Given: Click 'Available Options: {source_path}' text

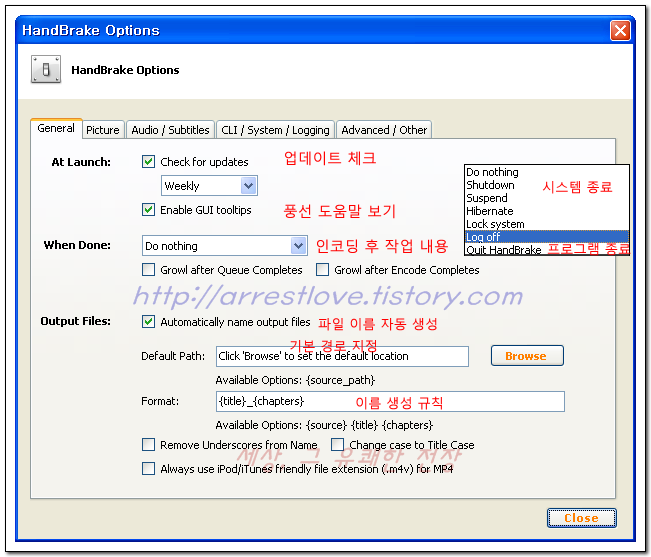Looking at the screenshot, I should pos(295,380).
